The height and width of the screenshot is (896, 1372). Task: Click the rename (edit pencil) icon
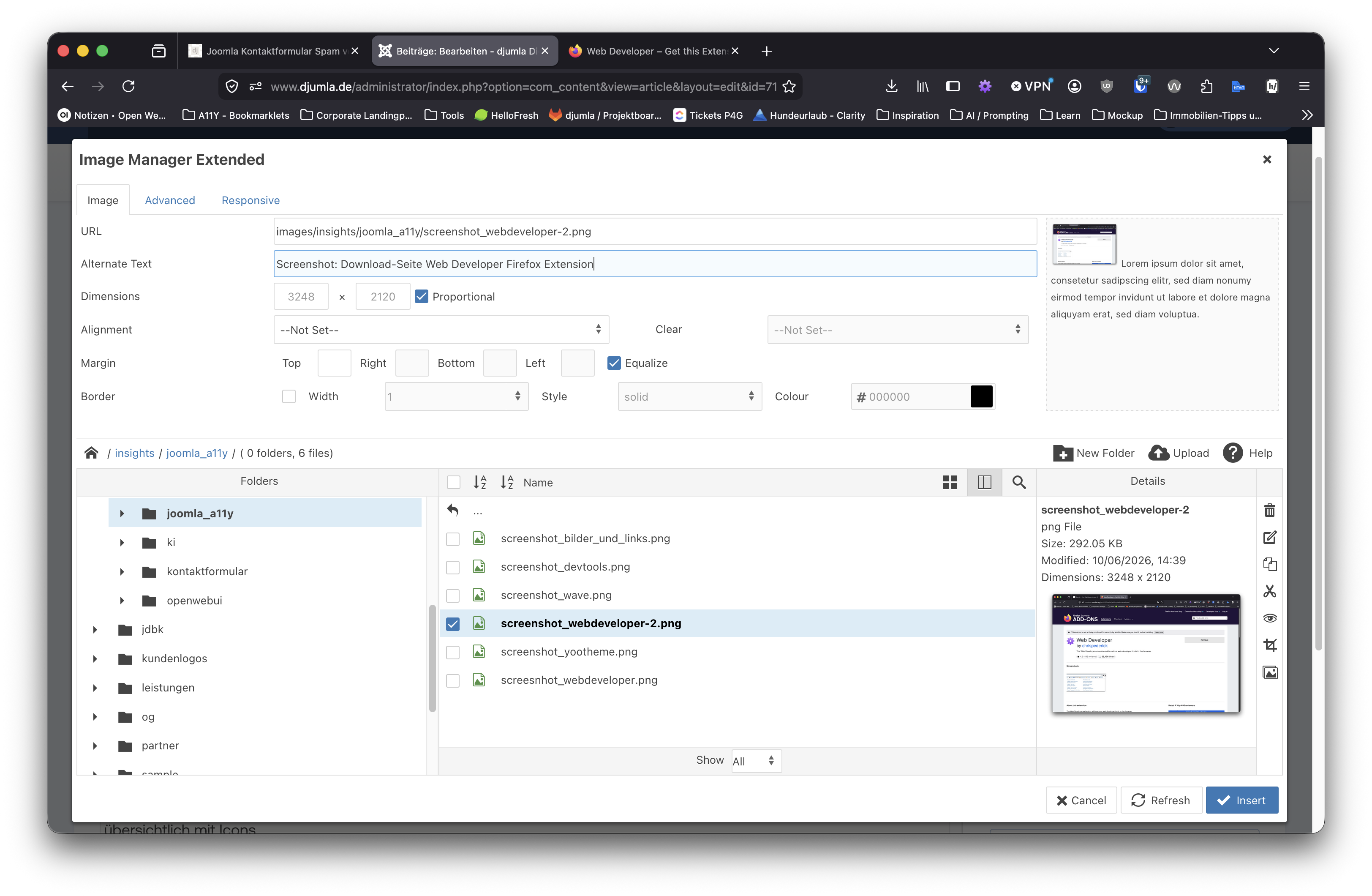1269,537
